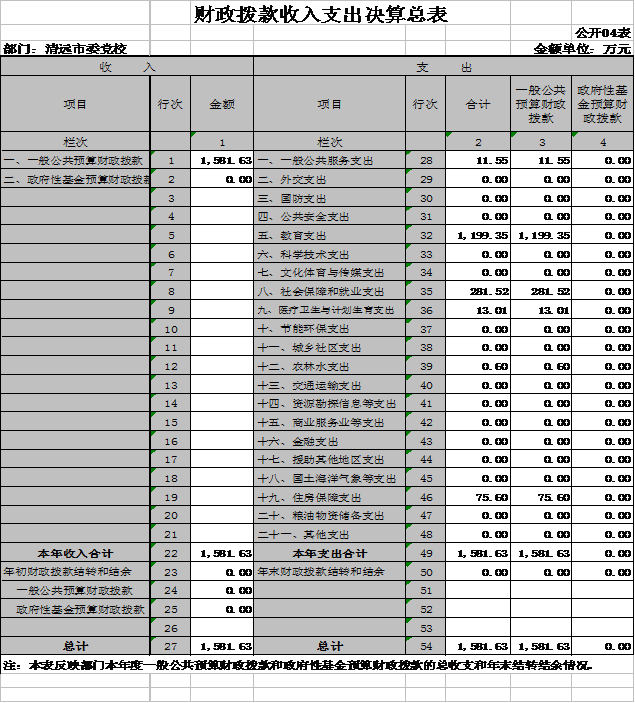Viewport: 635px width, 703px height.
Task: Select the 十二、农林水支出 cell
Action: [330, 366]
